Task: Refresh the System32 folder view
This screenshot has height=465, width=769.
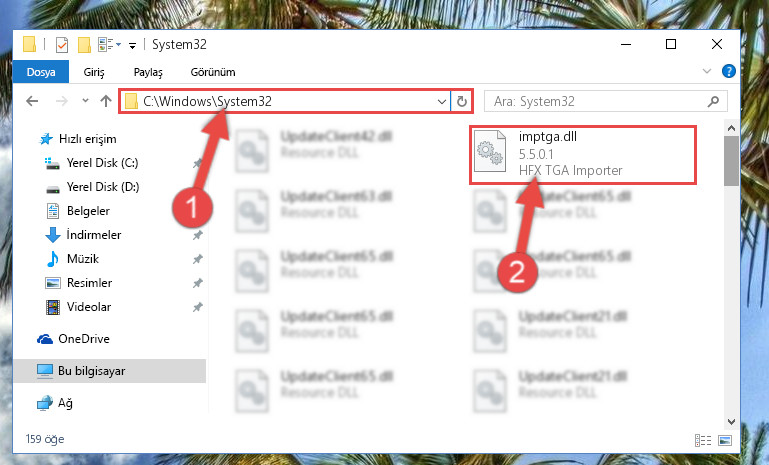Action: point(461,102)
